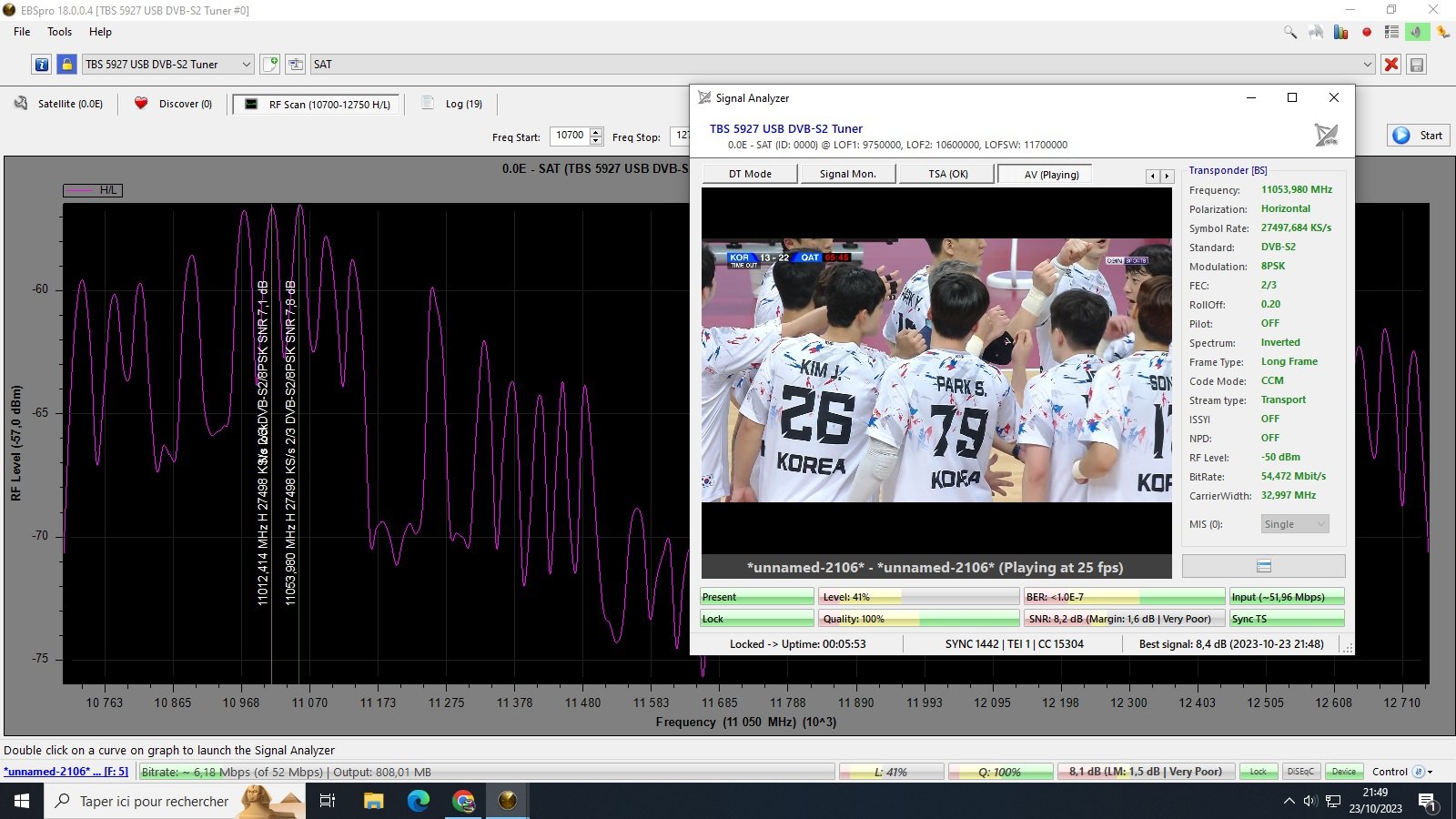Toggle the green speaker audio icon
The width and height of the screenshot is (1456, 819).
click(x=1416, y=32)
